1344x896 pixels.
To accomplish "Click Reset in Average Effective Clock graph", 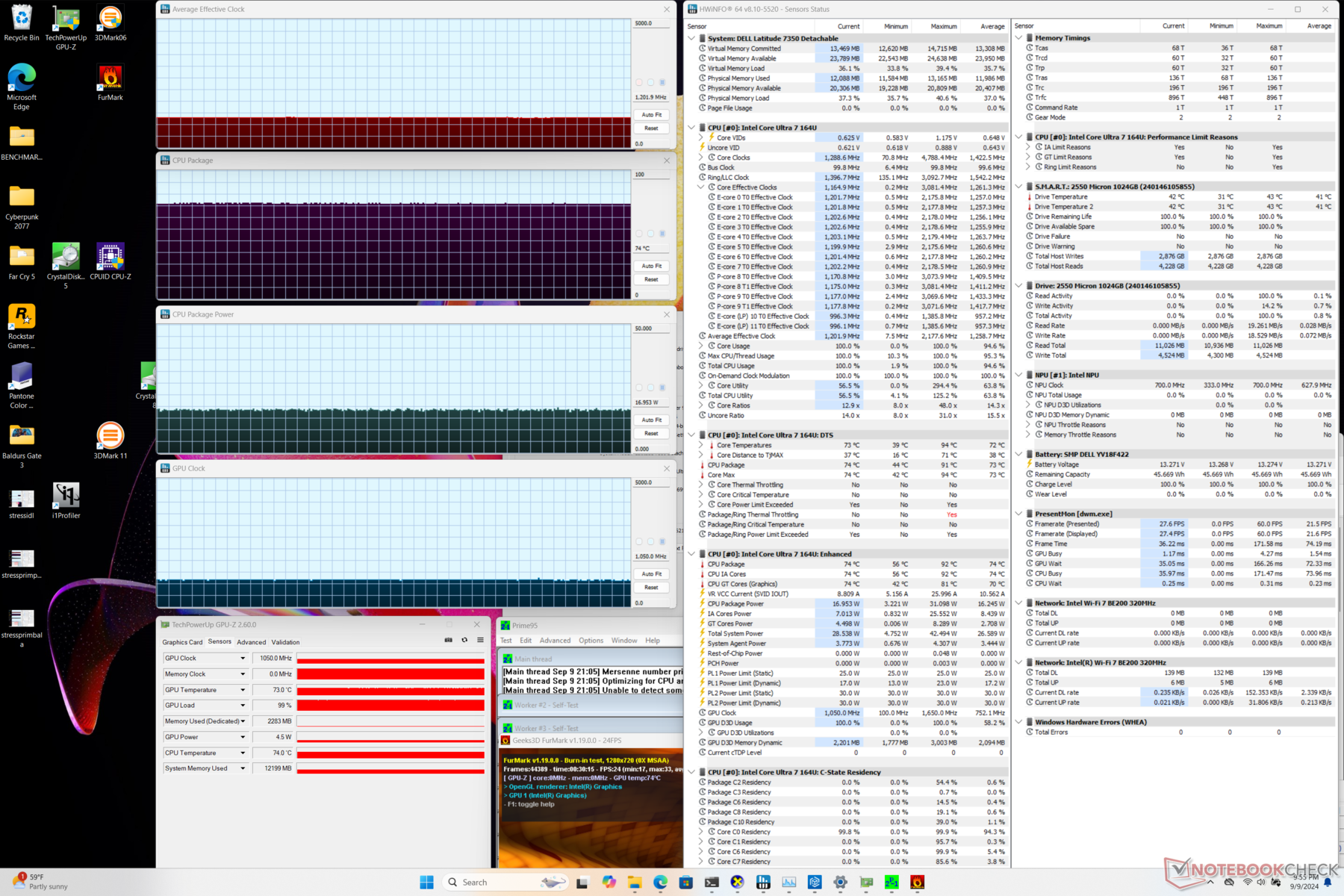I will [x=652, y=128].
